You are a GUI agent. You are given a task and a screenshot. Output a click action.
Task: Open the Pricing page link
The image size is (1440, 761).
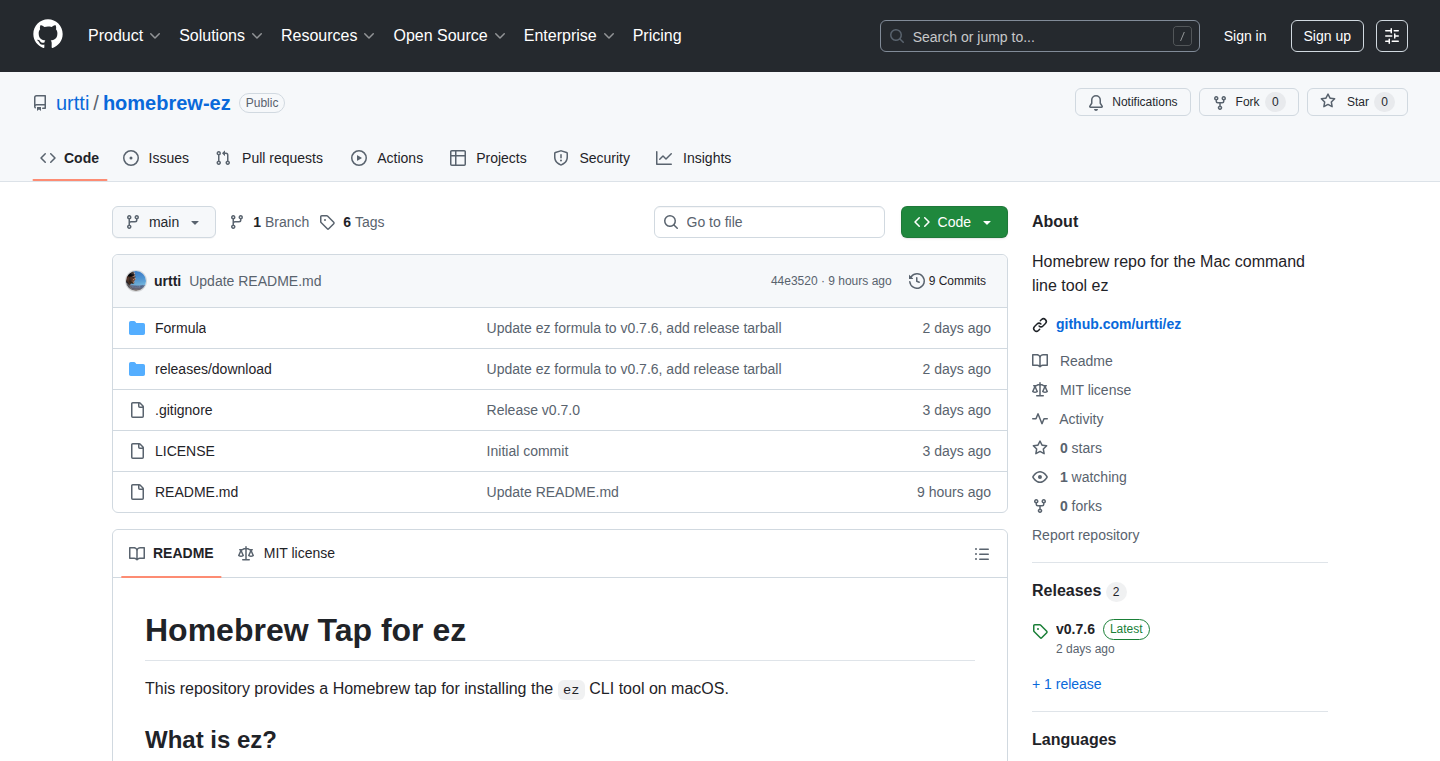pyautogui.click(x=657, y=35)
